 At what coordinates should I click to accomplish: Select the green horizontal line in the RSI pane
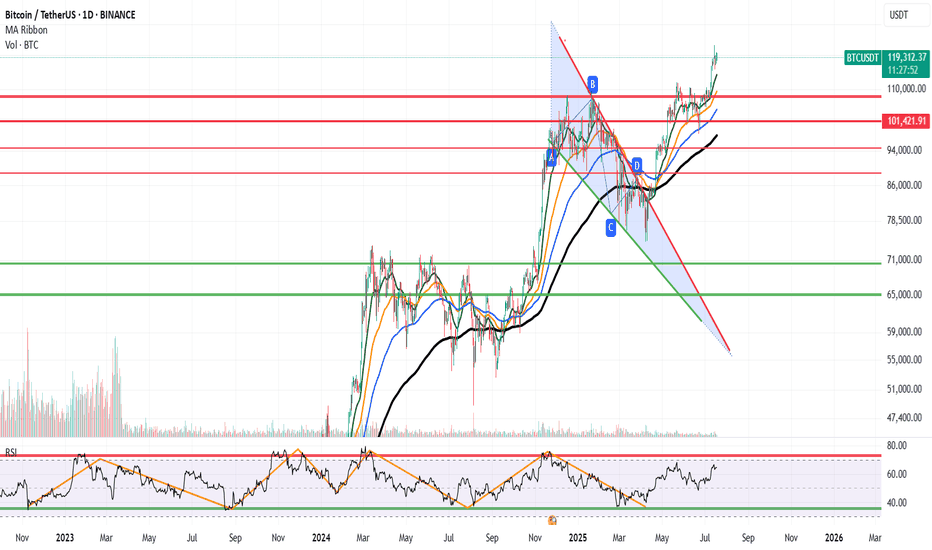[440, 508]
